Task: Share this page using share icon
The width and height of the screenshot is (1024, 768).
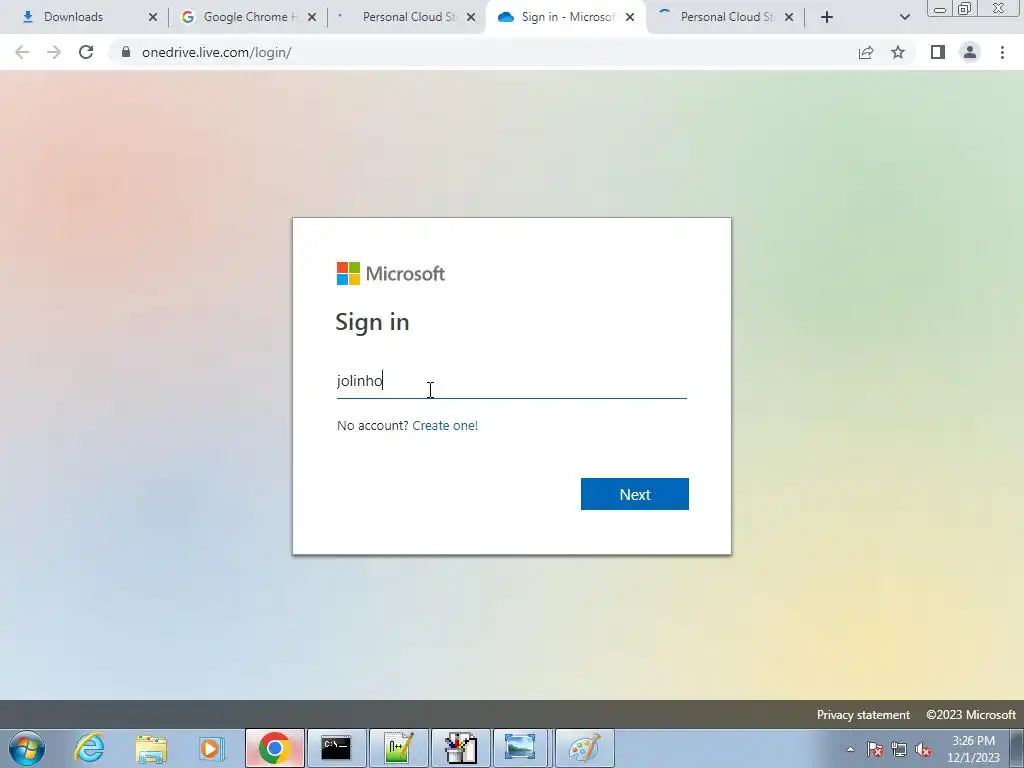Action: pyautogui.click(x=866, y=52)
